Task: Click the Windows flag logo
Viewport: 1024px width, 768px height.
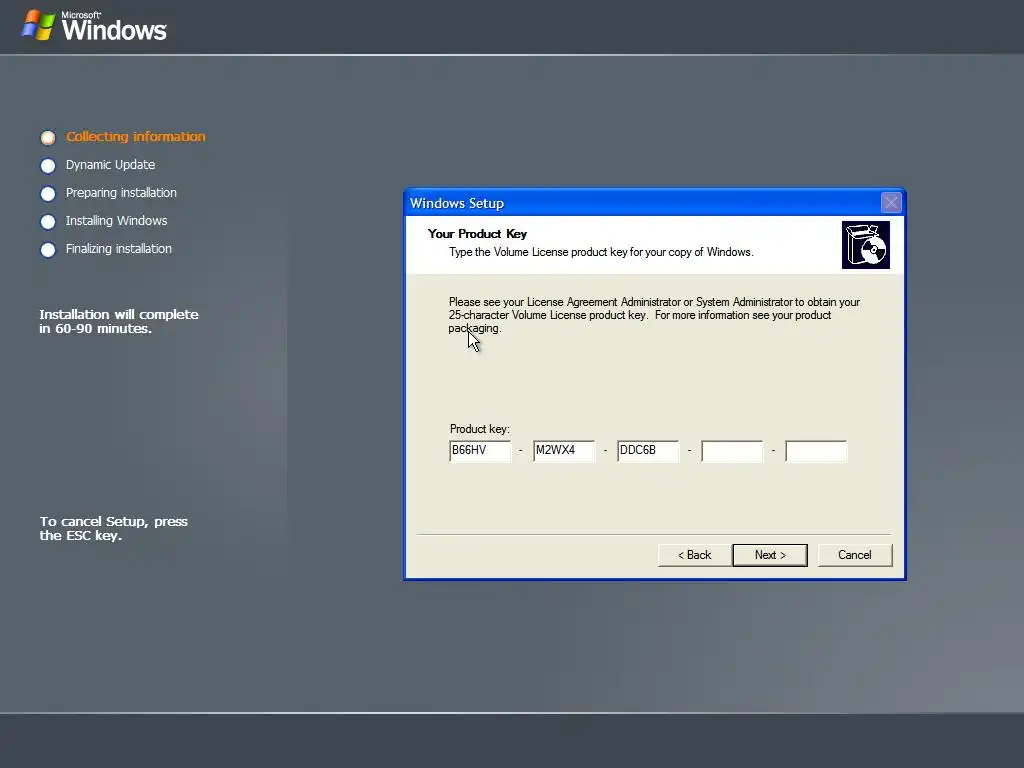Action: coord(38,25)
